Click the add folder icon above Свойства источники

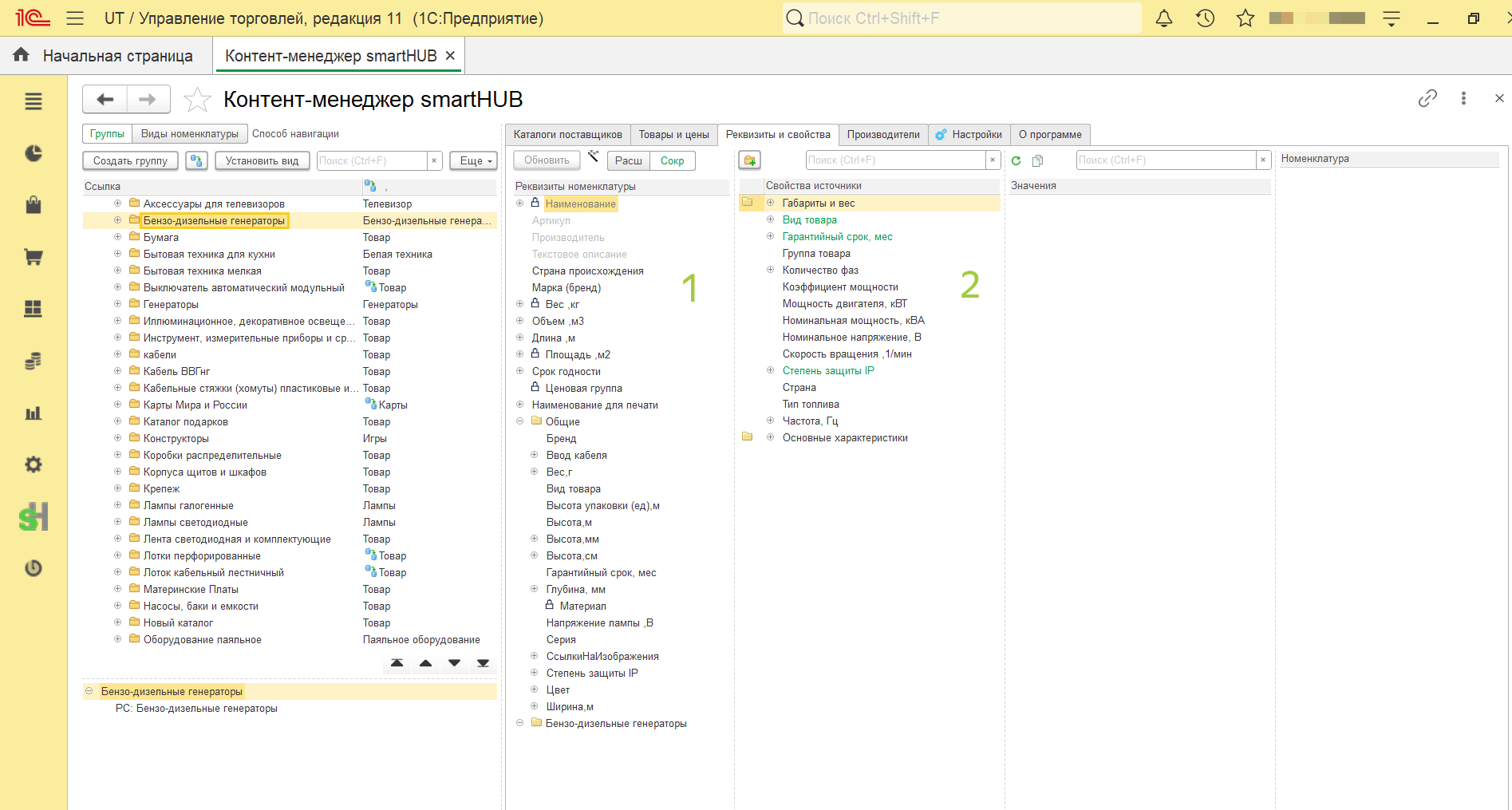pyautogui.click(x=749, y=160)
